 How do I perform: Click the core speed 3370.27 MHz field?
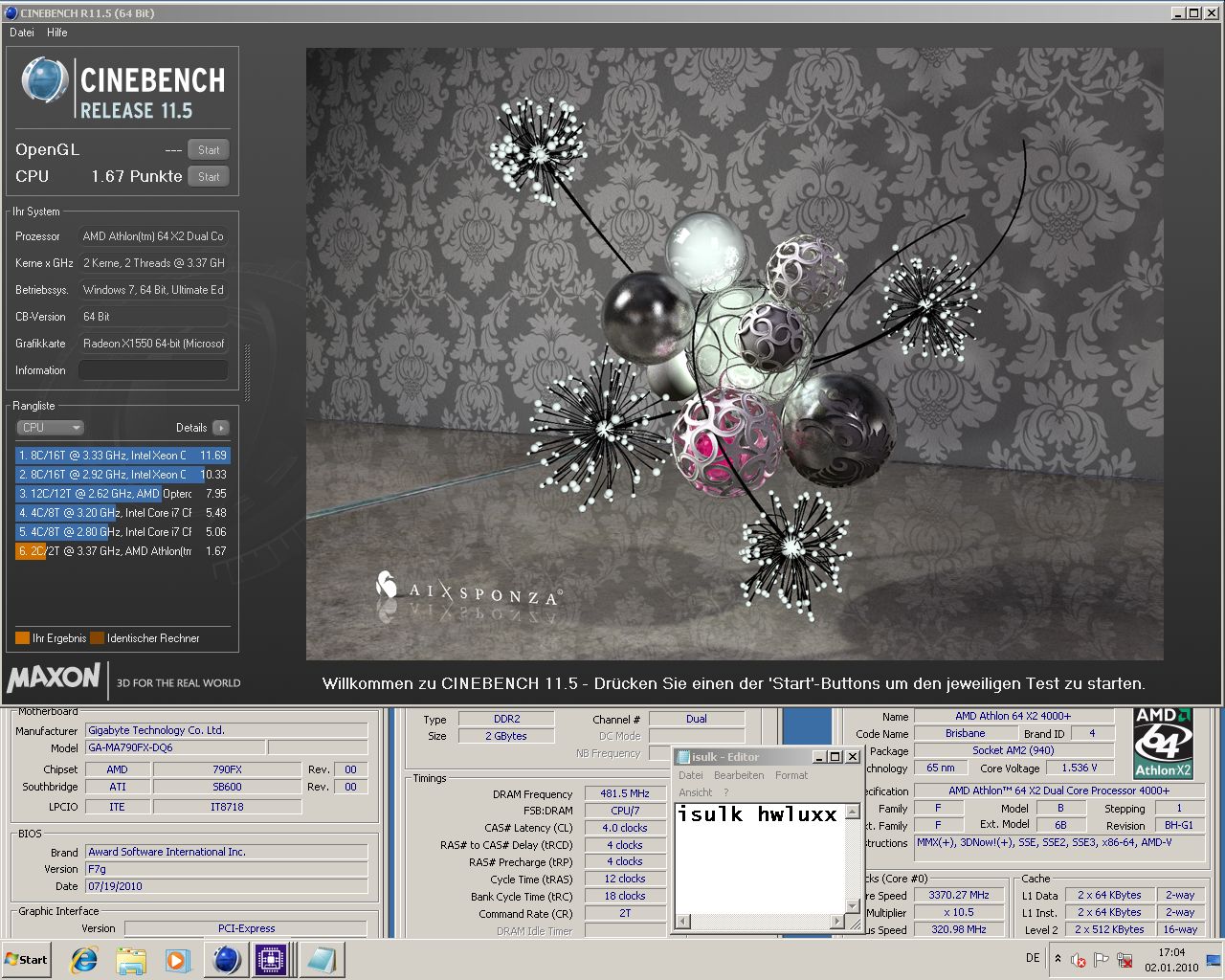pos(959,895)
